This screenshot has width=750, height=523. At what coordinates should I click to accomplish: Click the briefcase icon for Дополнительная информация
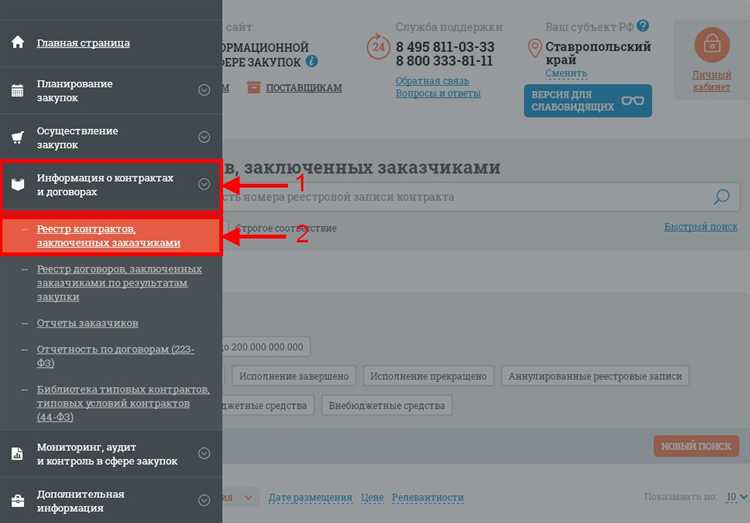tap(17, 500)
